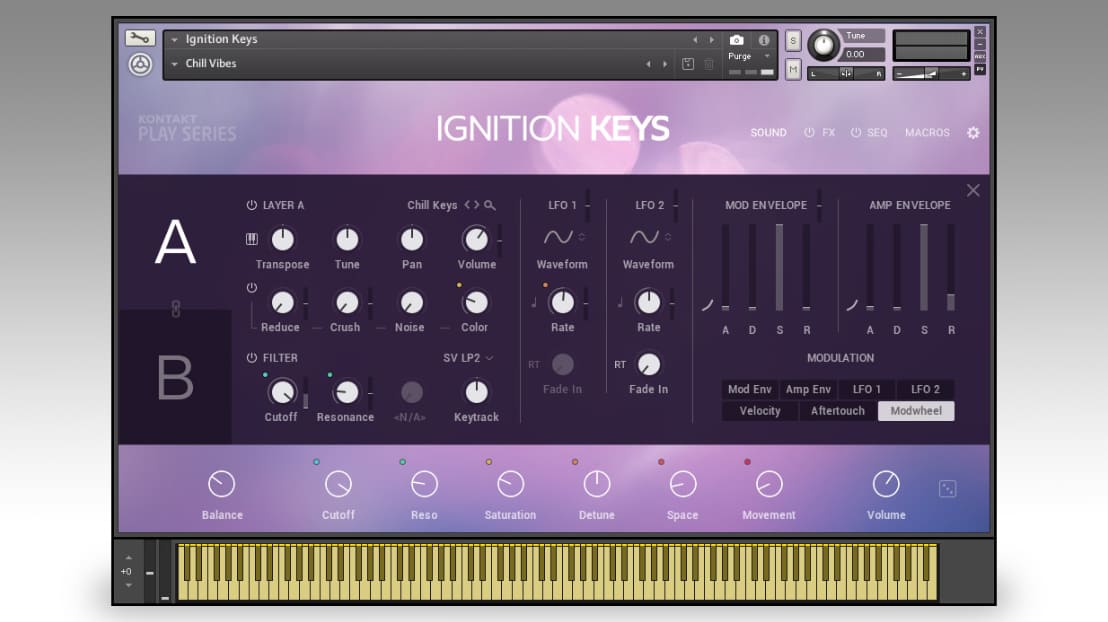
Task: Open the MACROS tab
Action: [927, 132]
